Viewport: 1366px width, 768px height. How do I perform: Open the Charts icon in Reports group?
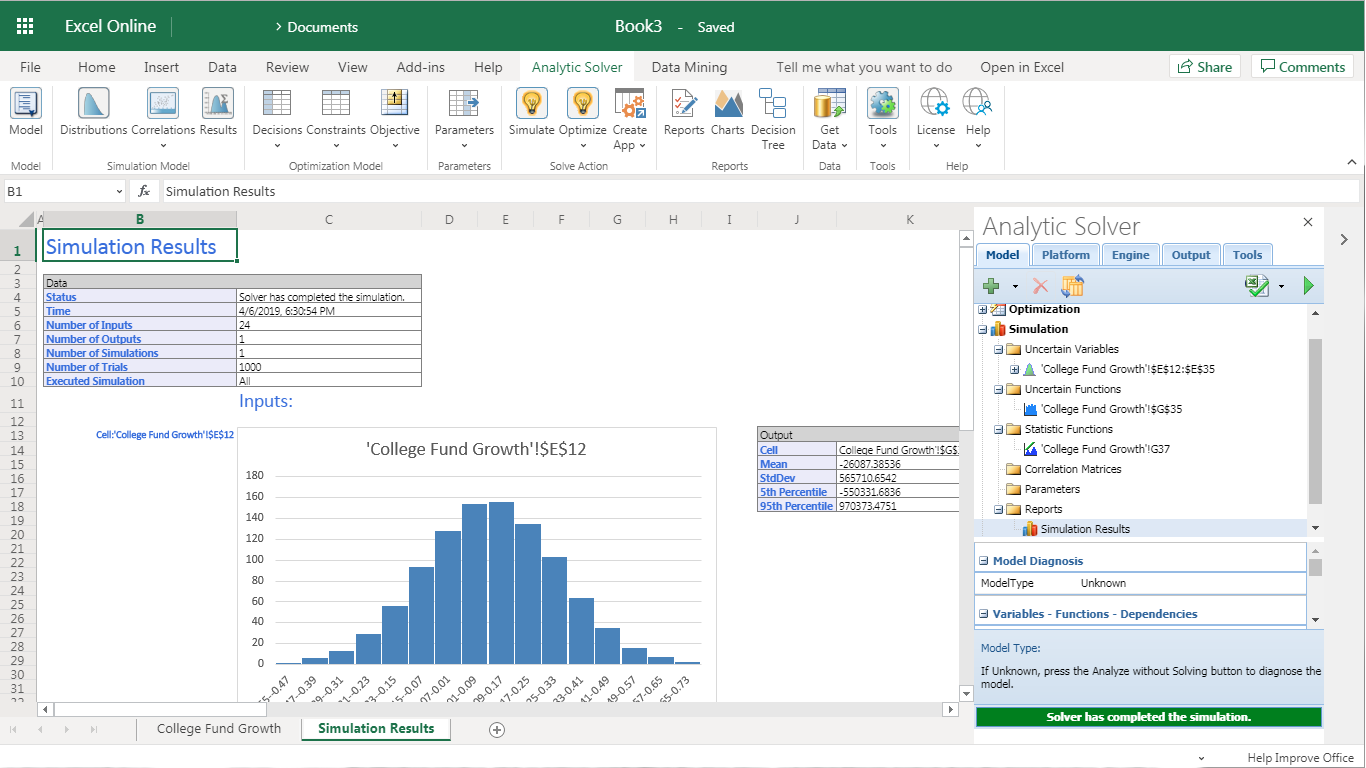(728, 104)
